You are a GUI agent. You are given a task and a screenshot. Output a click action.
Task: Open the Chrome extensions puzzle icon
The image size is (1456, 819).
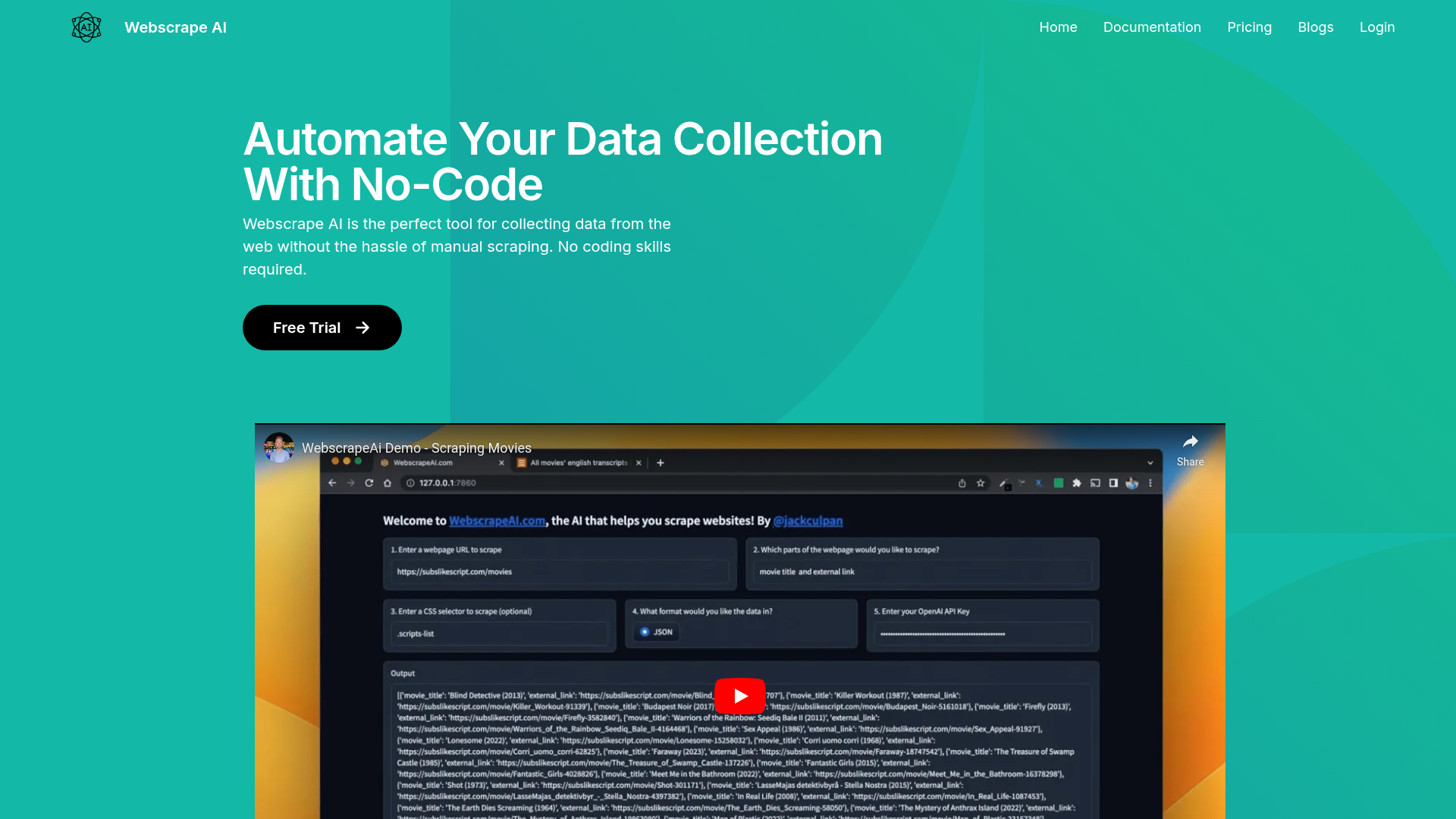point(1077,483)
